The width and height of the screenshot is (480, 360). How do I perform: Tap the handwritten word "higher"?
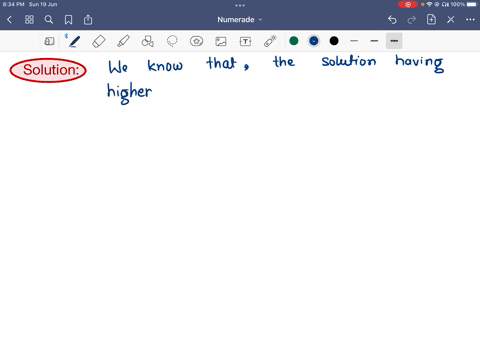[129, 94]
